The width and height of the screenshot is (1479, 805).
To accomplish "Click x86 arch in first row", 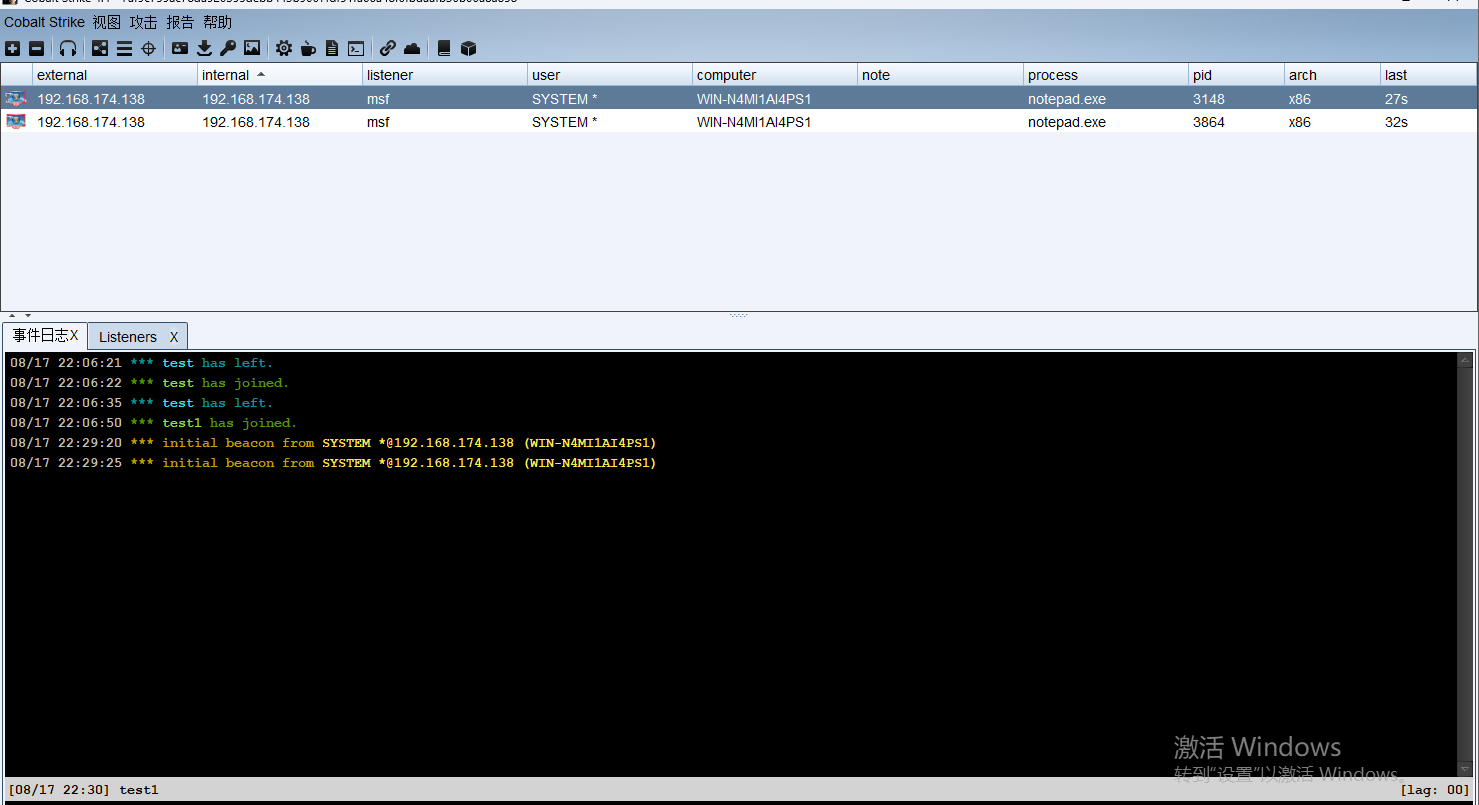I will (x=1300, y=99).
